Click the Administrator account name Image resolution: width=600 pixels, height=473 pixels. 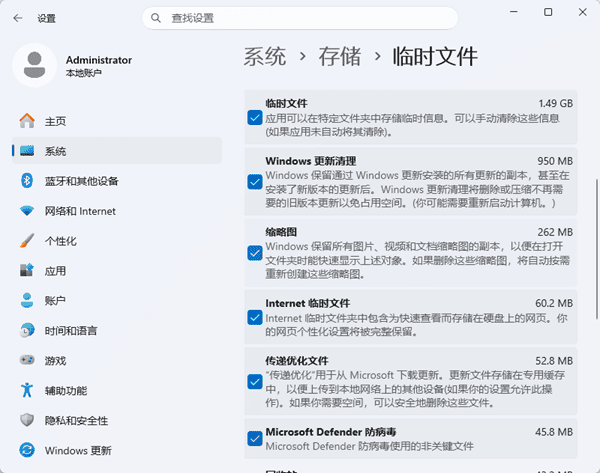[x=99, y=60]
